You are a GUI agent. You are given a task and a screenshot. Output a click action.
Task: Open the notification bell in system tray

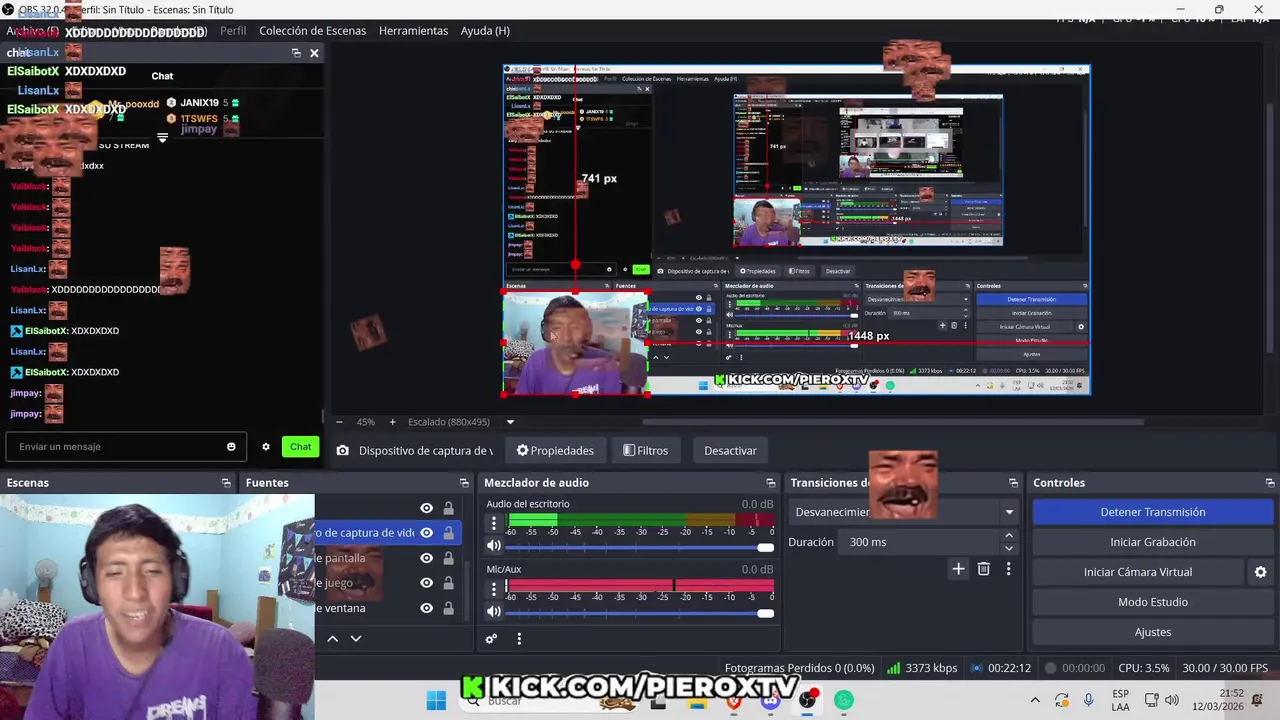[1257, 700]
